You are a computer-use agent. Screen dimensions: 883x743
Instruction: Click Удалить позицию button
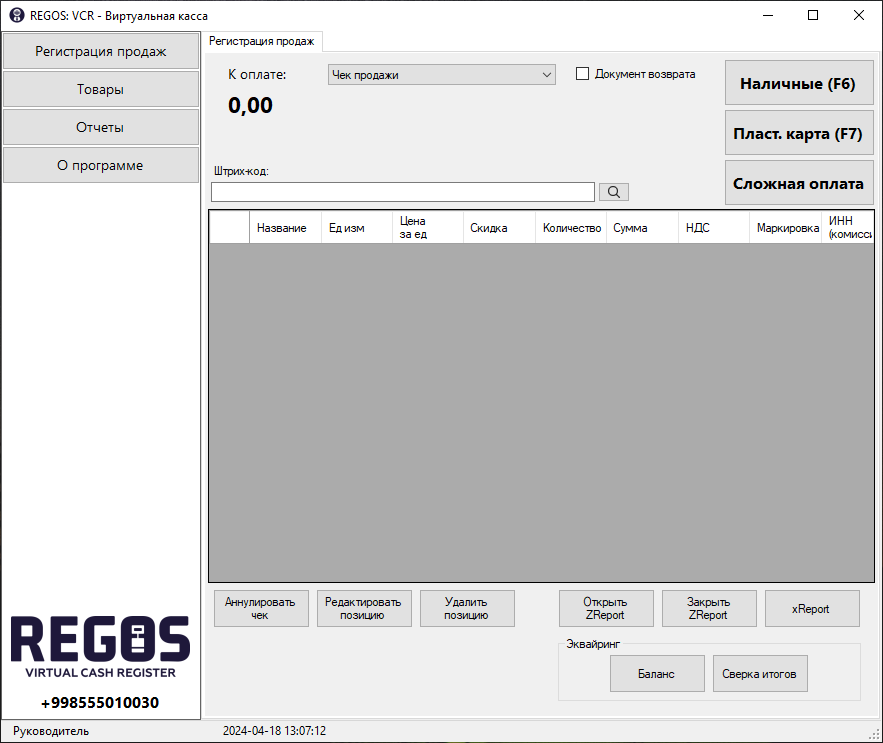(467, 608)
